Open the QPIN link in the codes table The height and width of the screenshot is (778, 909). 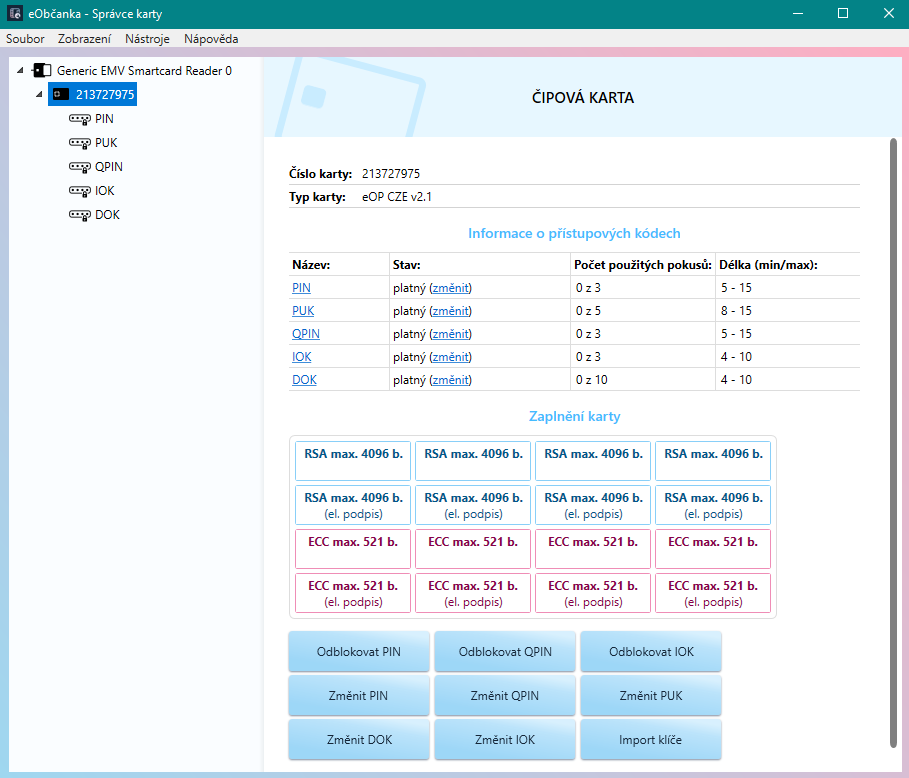pos(305,334)
